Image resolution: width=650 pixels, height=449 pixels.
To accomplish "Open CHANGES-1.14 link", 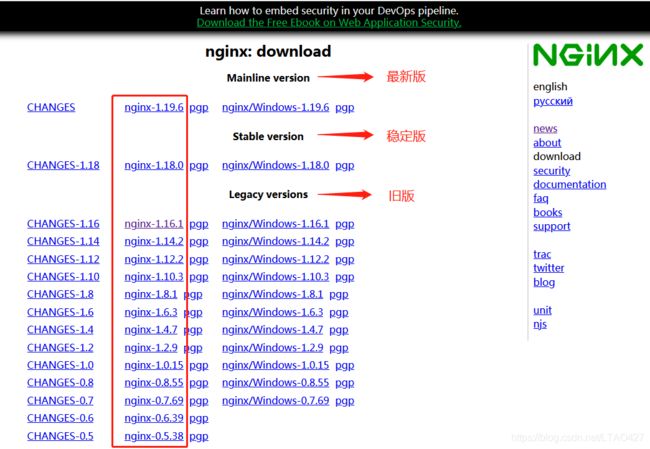I will click(x=63, y=241).
